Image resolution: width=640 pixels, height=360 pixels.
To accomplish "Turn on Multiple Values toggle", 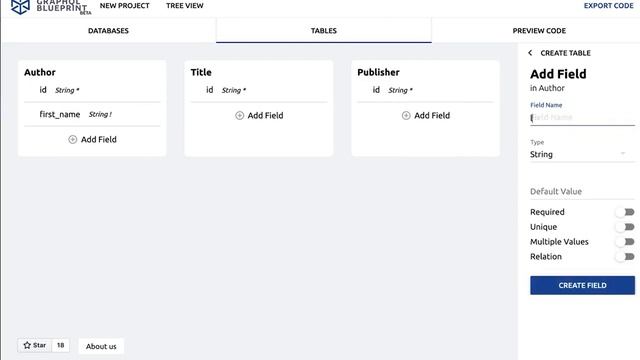I will coord(625,242).
